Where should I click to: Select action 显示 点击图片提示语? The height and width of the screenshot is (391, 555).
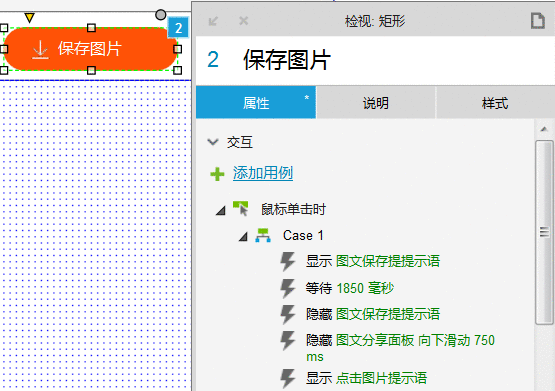click(x=366, y=378)
